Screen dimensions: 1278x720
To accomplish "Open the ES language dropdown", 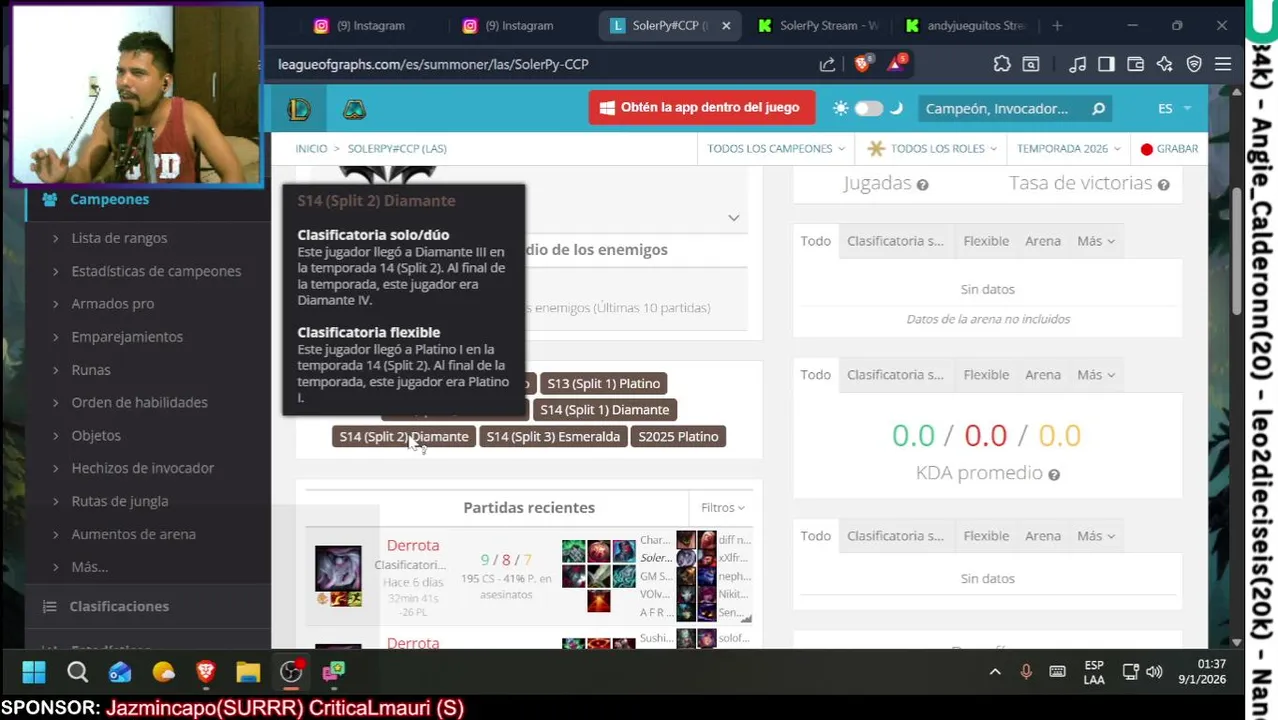I will coord(1174,108).
